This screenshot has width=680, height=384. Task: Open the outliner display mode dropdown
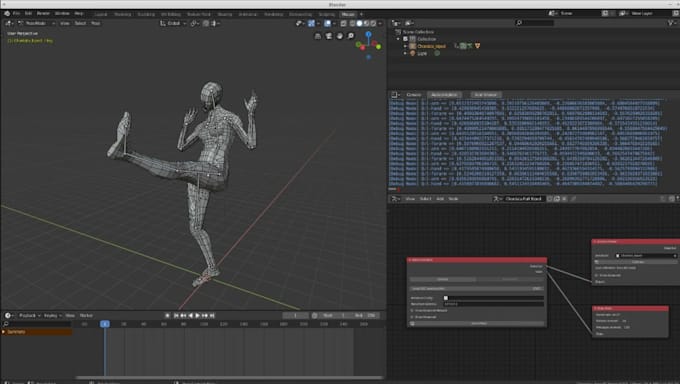(x=409, y=23)
